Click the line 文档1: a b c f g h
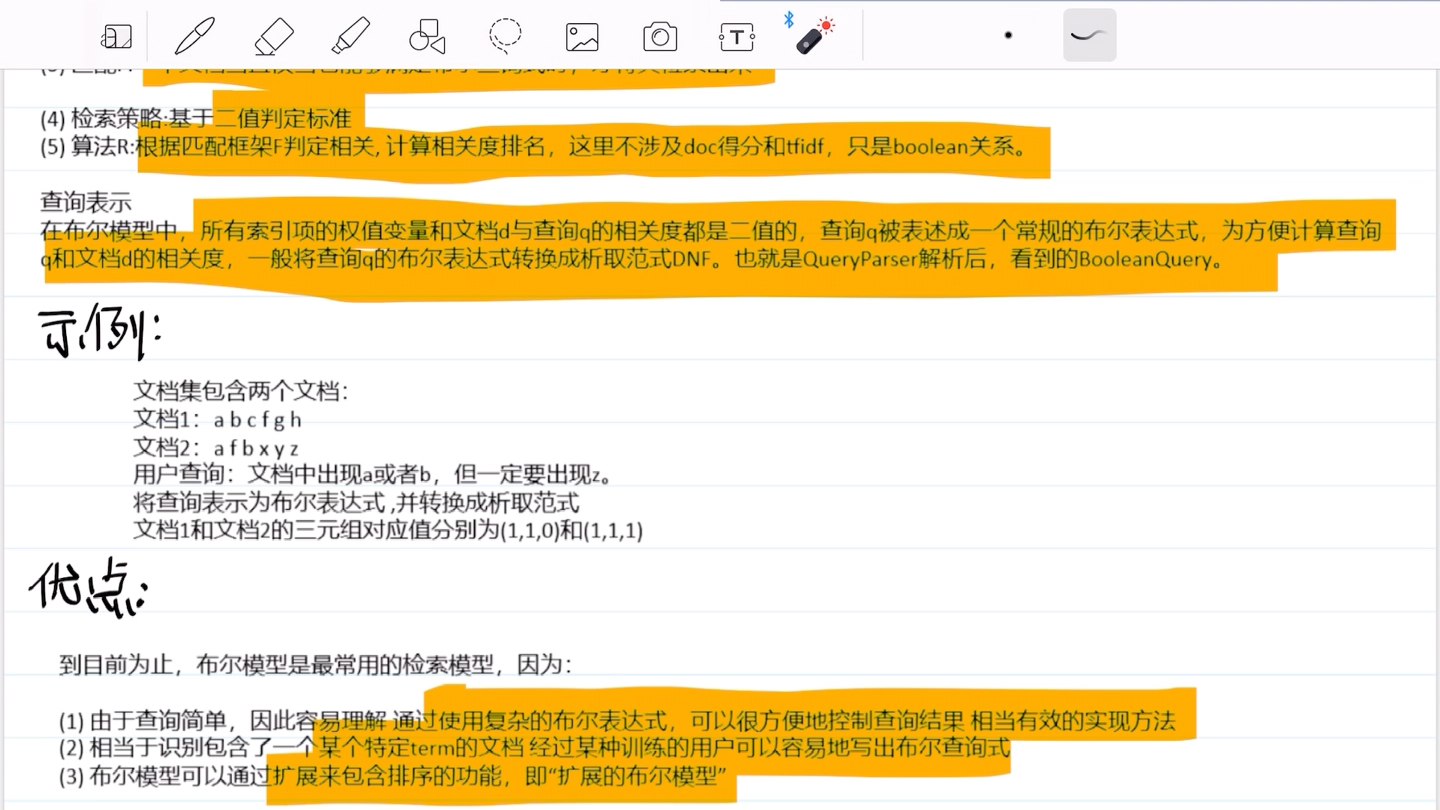The image size is (1440, 810). point(217,419)
